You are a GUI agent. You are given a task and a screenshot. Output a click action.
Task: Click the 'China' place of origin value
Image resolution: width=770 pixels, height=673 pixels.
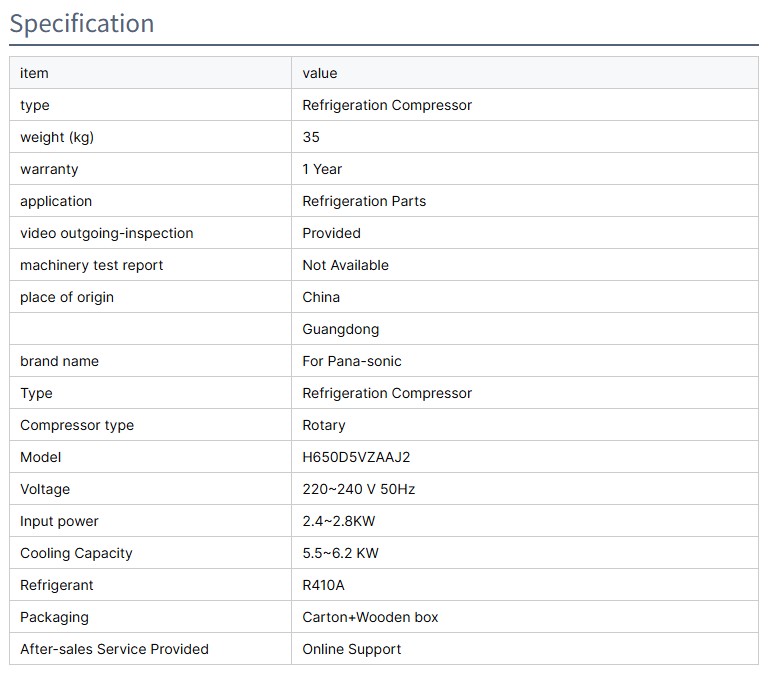click(321, 297)
